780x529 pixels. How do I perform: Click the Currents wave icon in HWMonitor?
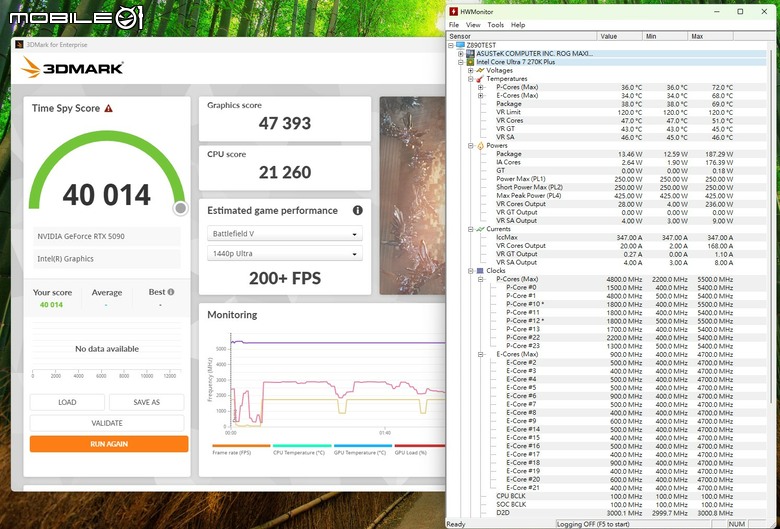480,229
